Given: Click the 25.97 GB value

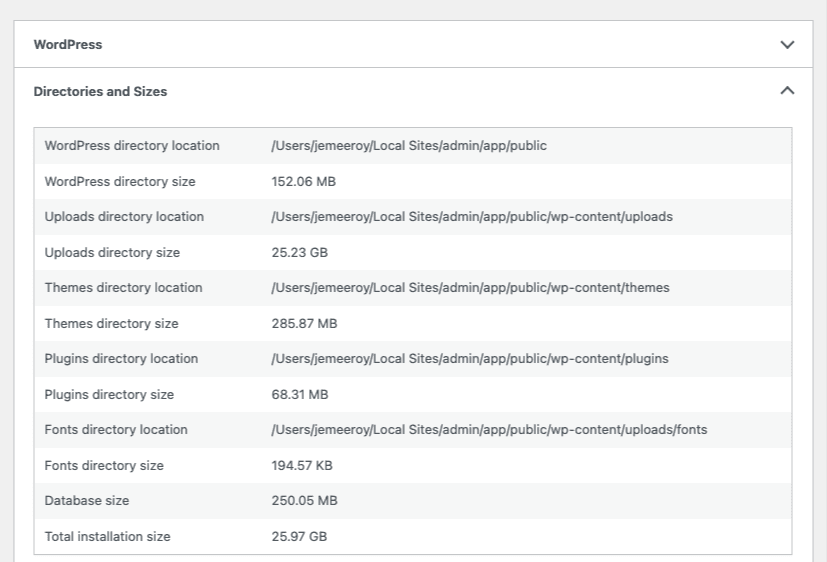Looking at the screenshot, I should tap(299, 537).
